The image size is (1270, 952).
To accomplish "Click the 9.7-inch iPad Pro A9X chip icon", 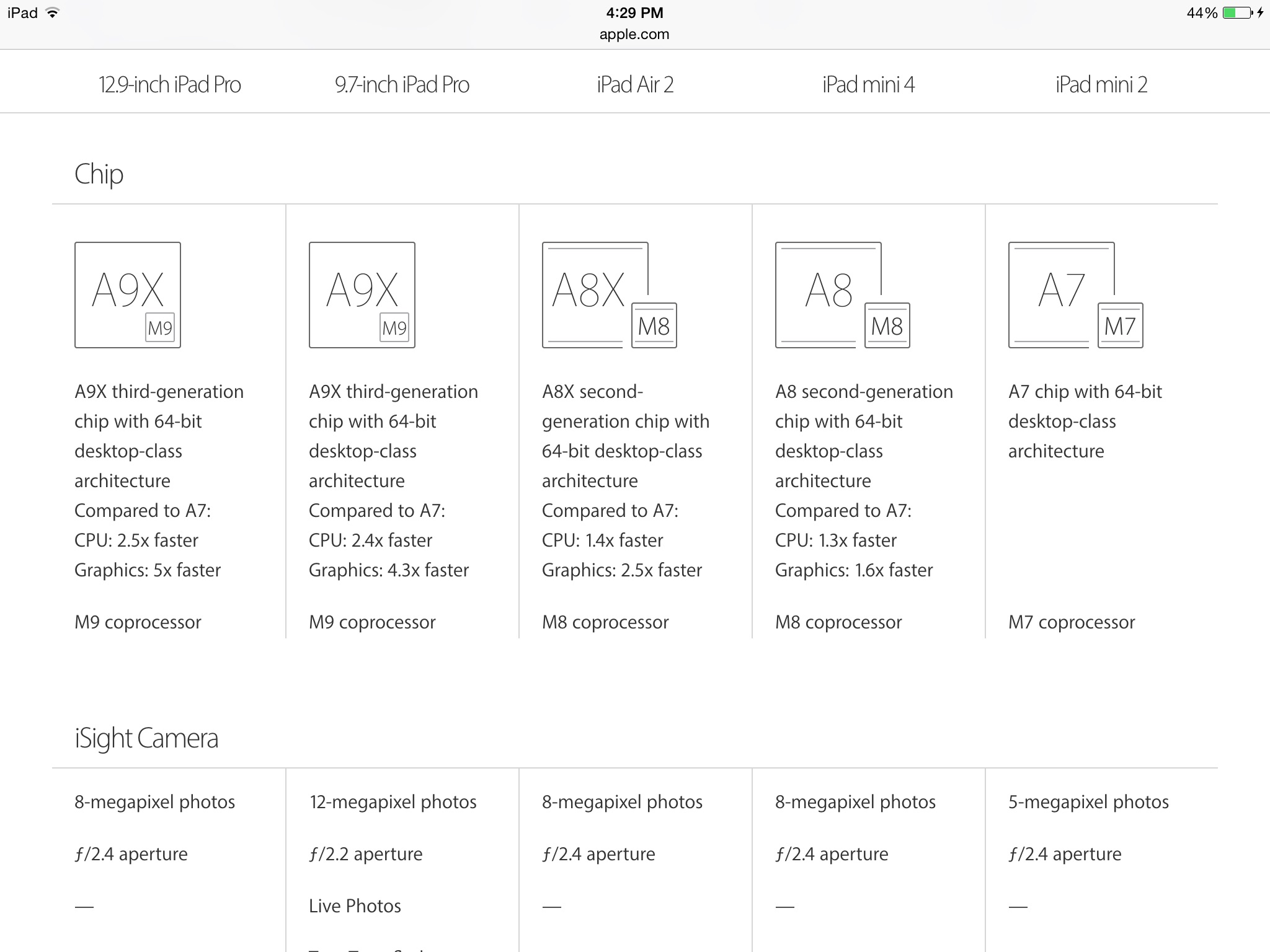I will 362,295.
